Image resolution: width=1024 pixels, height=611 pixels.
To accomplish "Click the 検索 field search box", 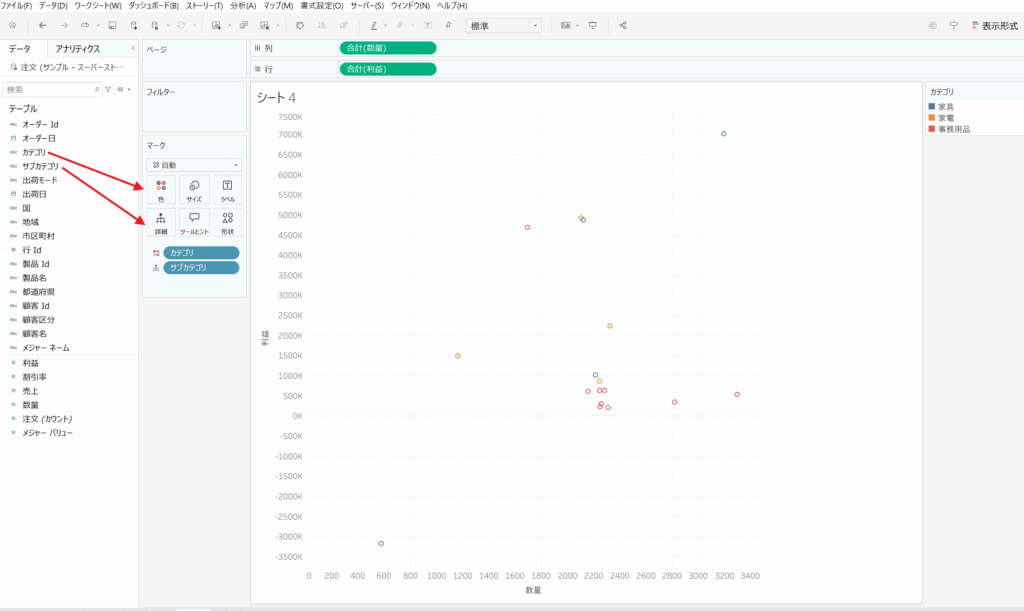I will click(x=48, y=89).
